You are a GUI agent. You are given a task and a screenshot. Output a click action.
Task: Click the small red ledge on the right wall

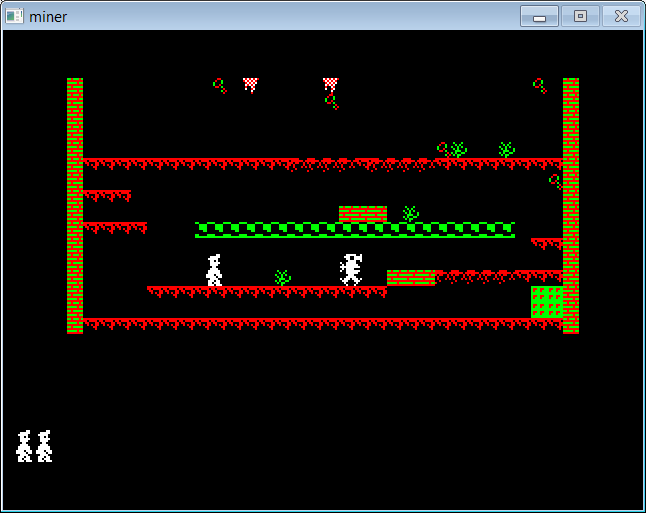pyautogui.click(x=547, y=244)
